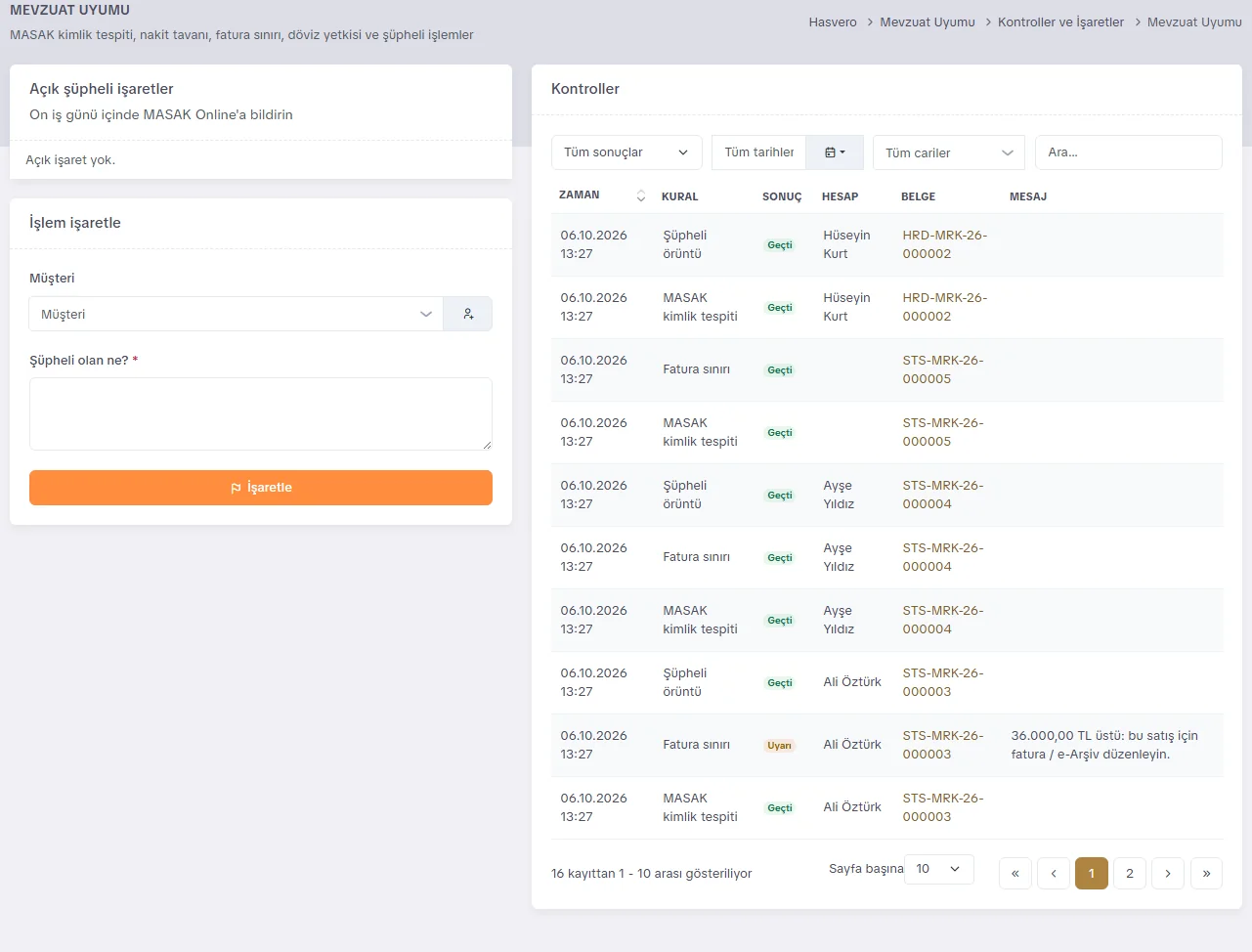Viewport: 1252px width, 952px height.
Task: Click the SONUÇ column header
Action: coord(782,196)
